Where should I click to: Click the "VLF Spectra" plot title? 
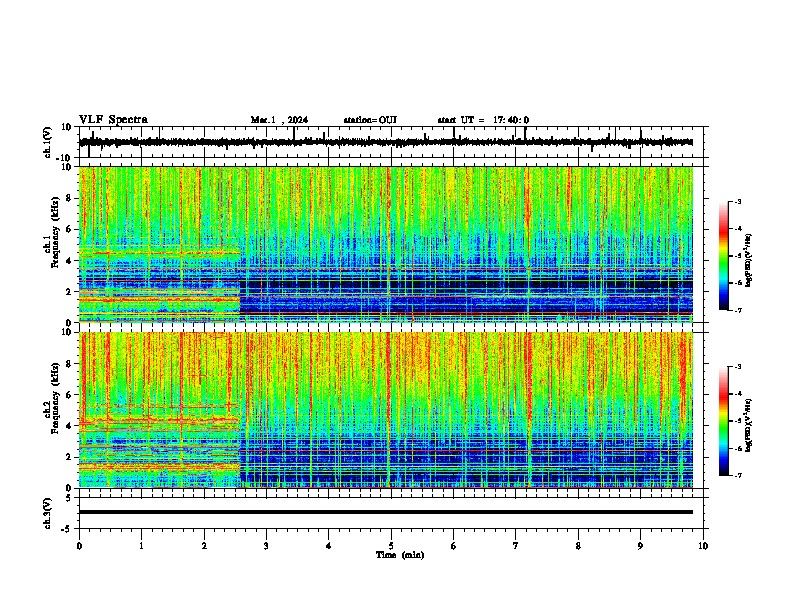click(113, 119)
